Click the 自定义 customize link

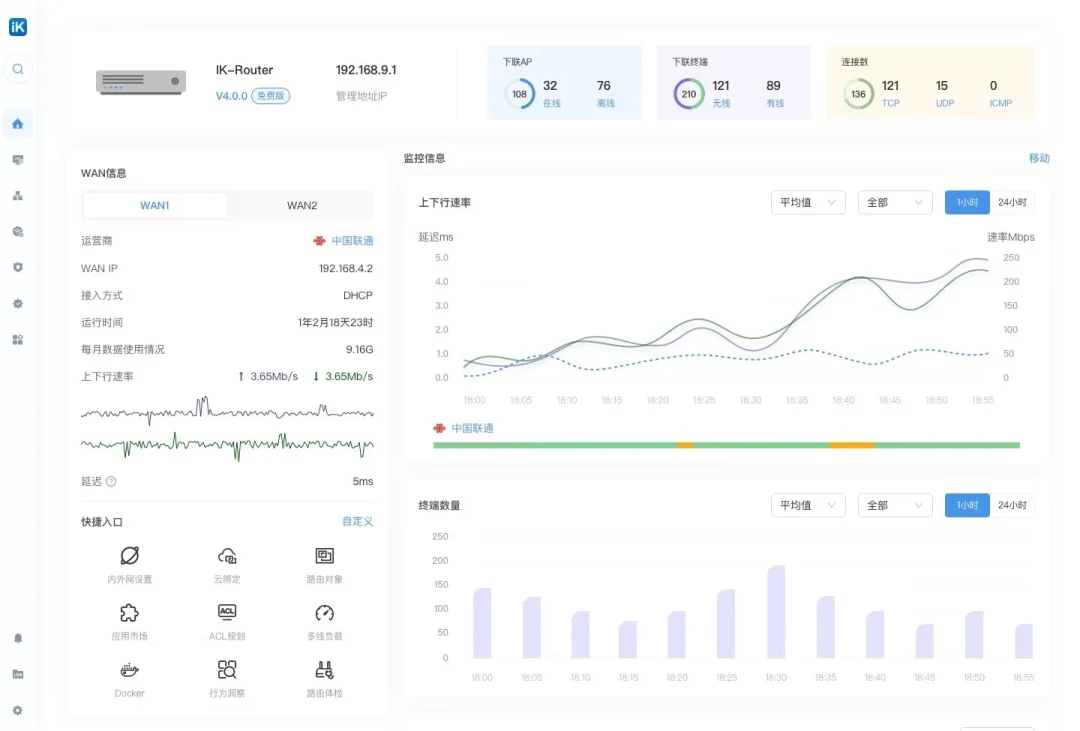pyautogui.click(x=357, y=522)
